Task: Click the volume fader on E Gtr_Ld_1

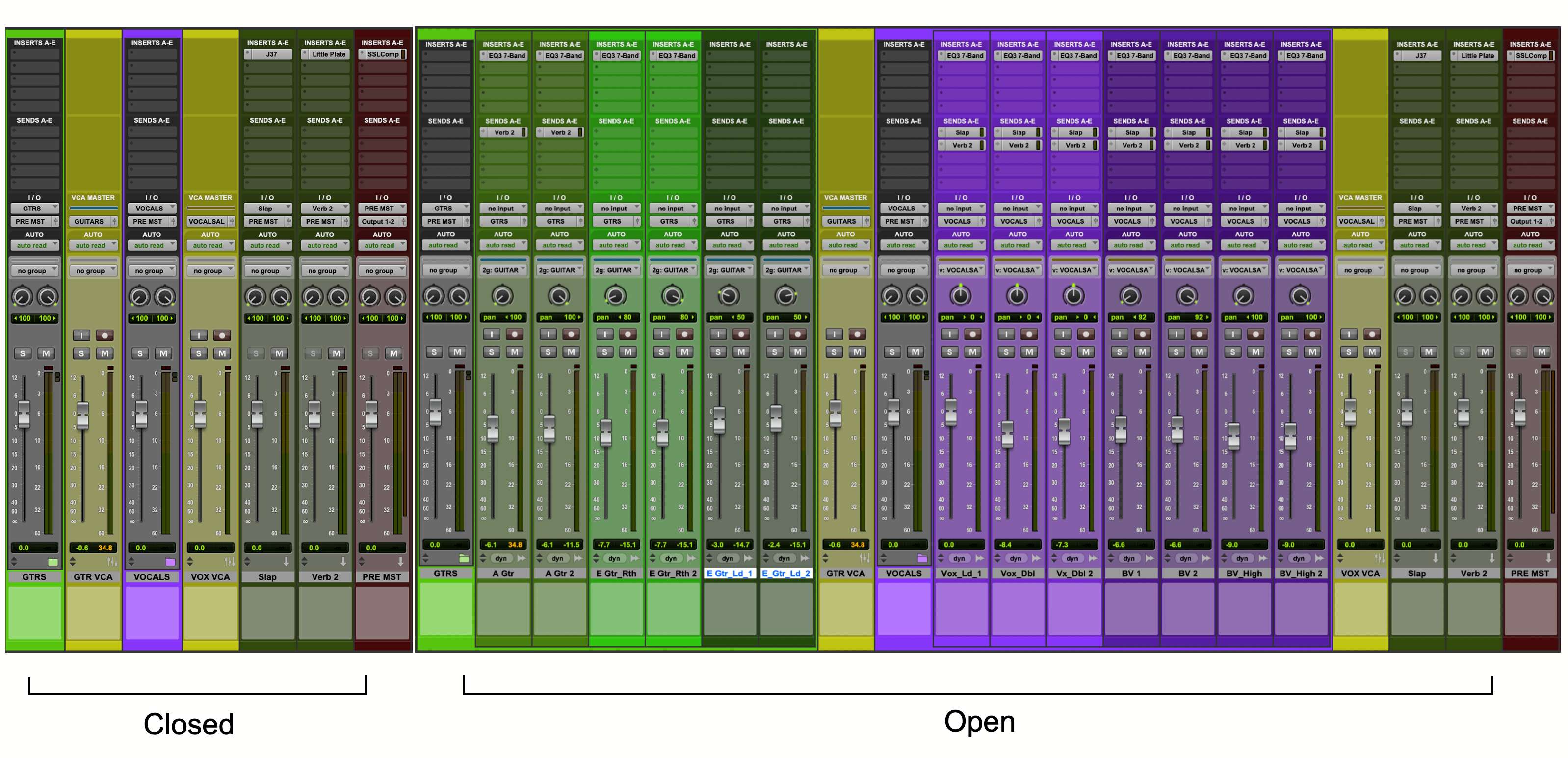Action: point(719,419)
